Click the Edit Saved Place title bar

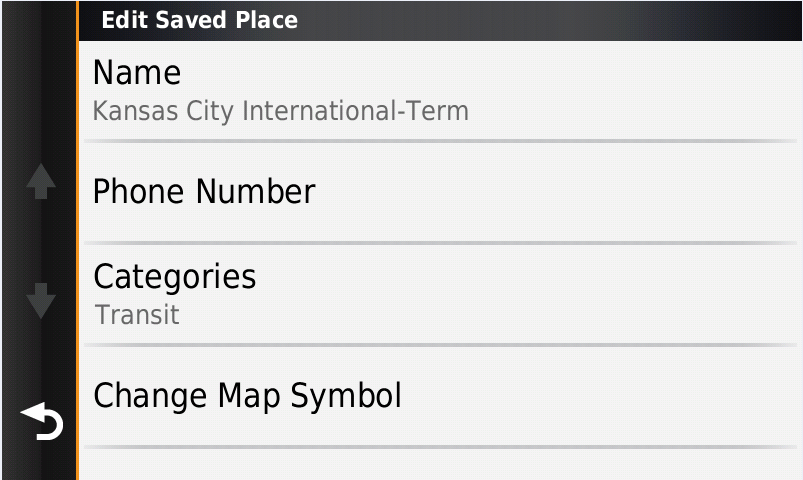(x=440, y=20)
